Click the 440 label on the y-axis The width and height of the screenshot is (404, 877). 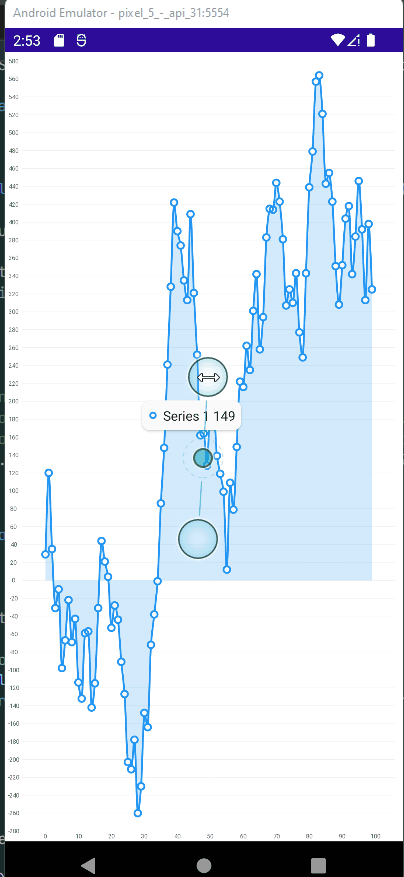click(13, 186)
